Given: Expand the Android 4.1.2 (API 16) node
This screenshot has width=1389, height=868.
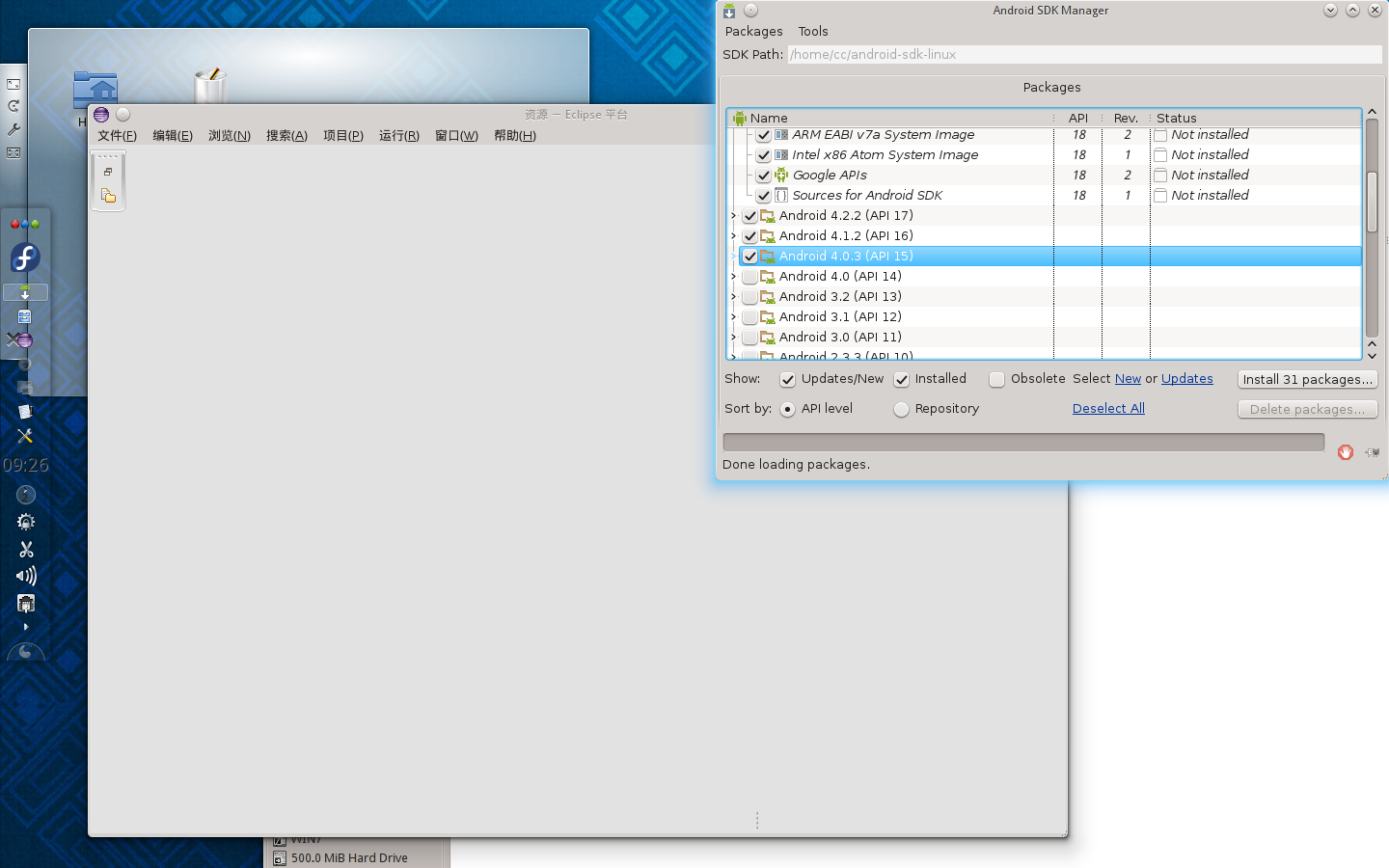Looking at the screenshot, I should coord(734,235).
